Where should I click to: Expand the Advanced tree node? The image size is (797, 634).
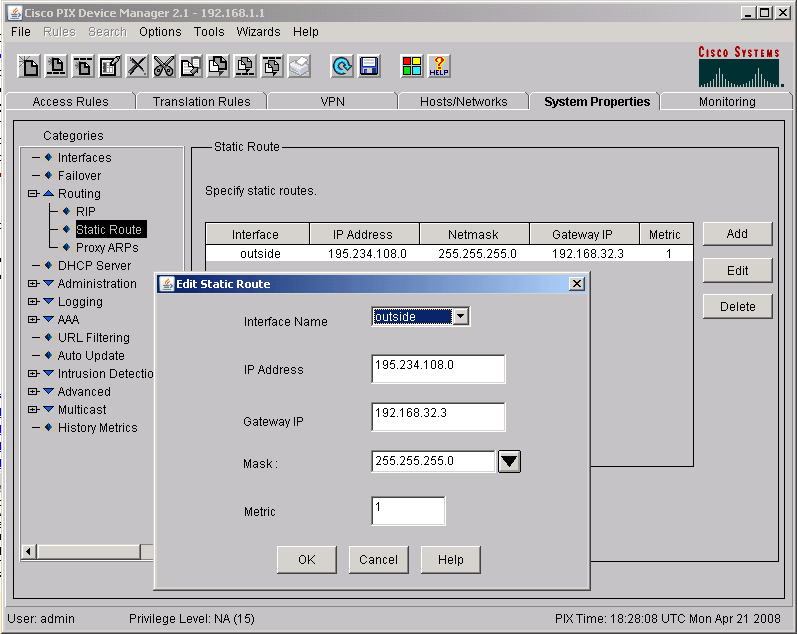pyautogui.click(x=33, y=391)
